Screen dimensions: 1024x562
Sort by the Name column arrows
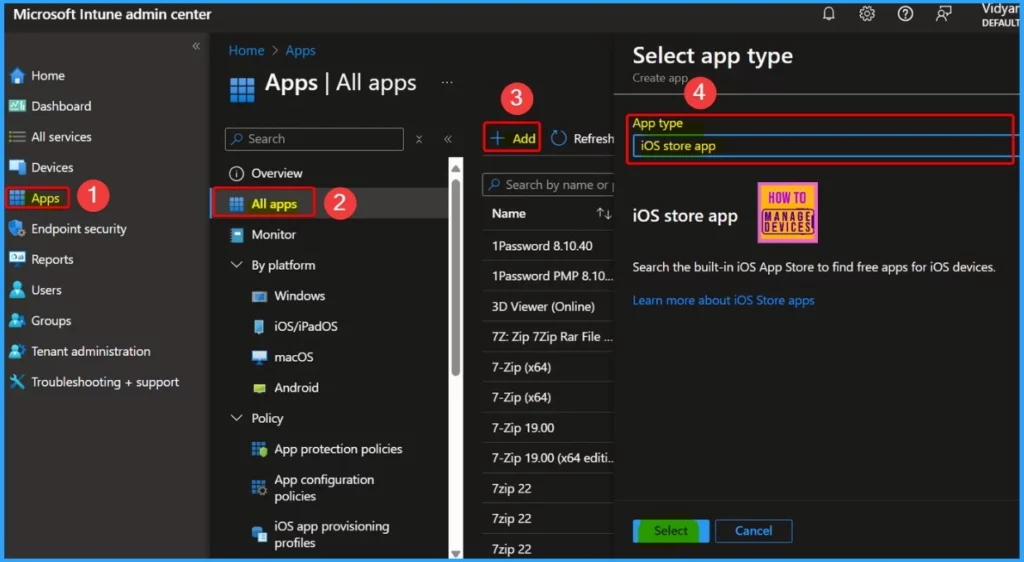pyautogui.click(x=604, y=214)
